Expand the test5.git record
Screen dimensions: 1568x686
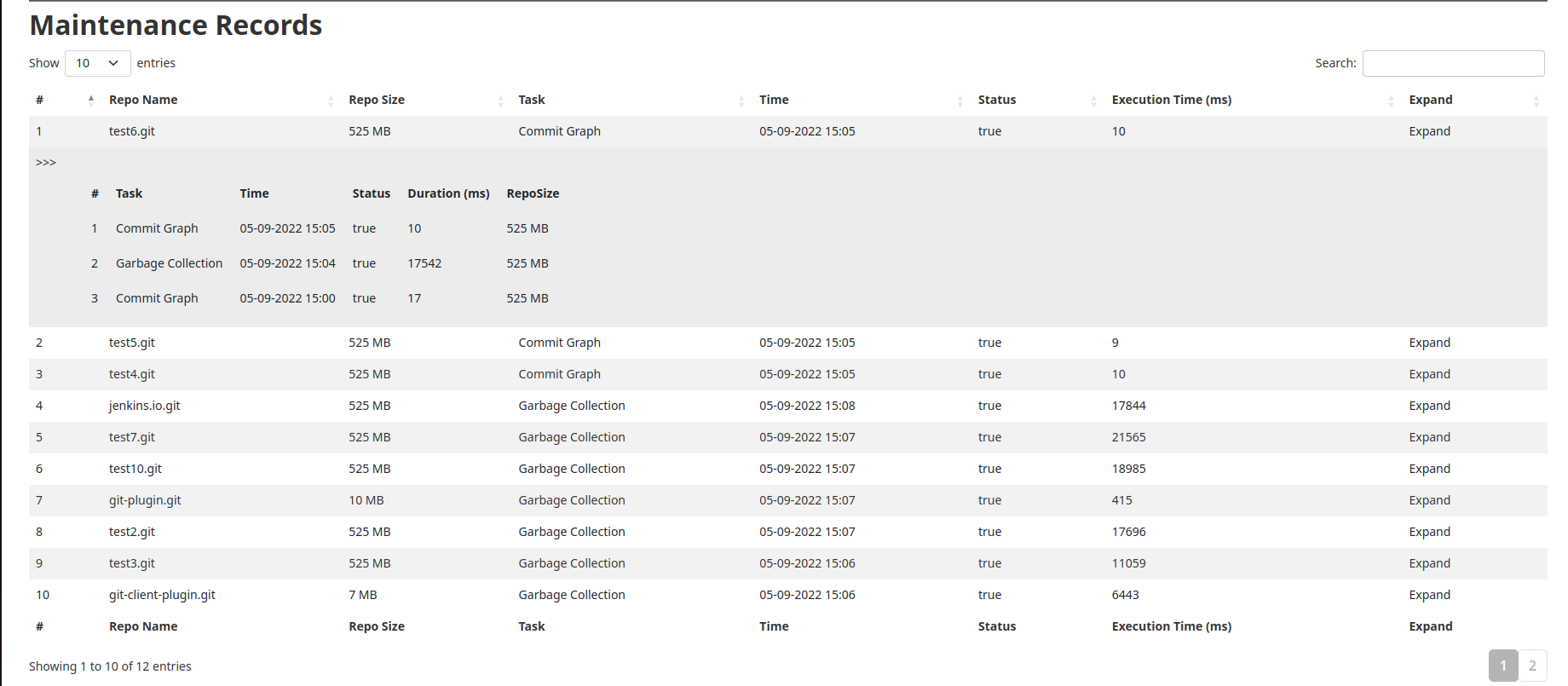[x=1429, y=343]
